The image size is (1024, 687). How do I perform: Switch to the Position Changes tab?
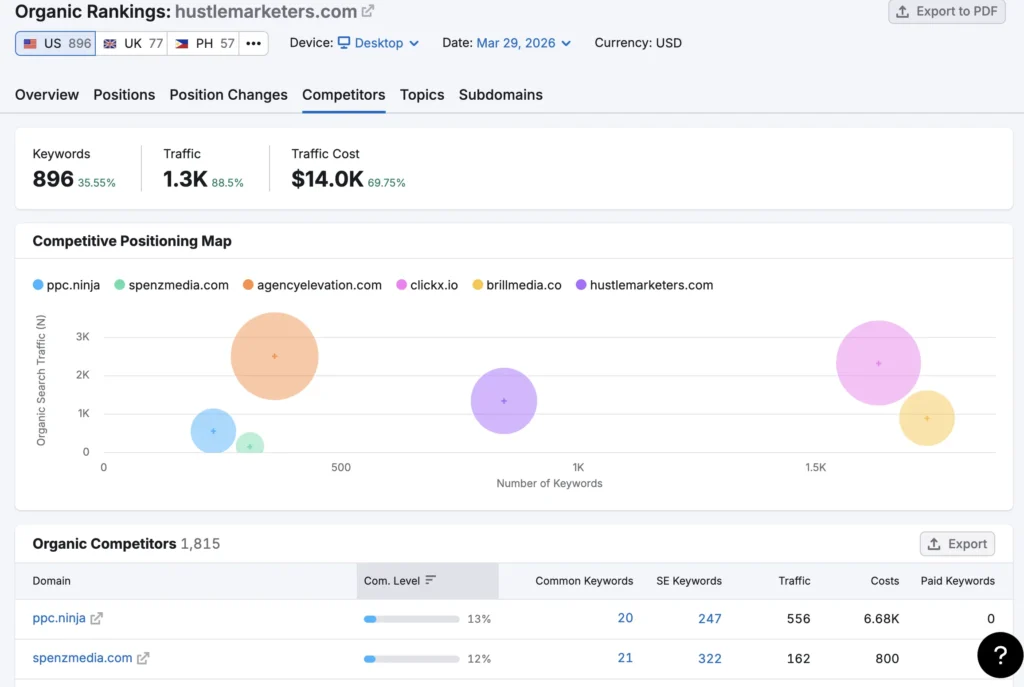[229, 95]
